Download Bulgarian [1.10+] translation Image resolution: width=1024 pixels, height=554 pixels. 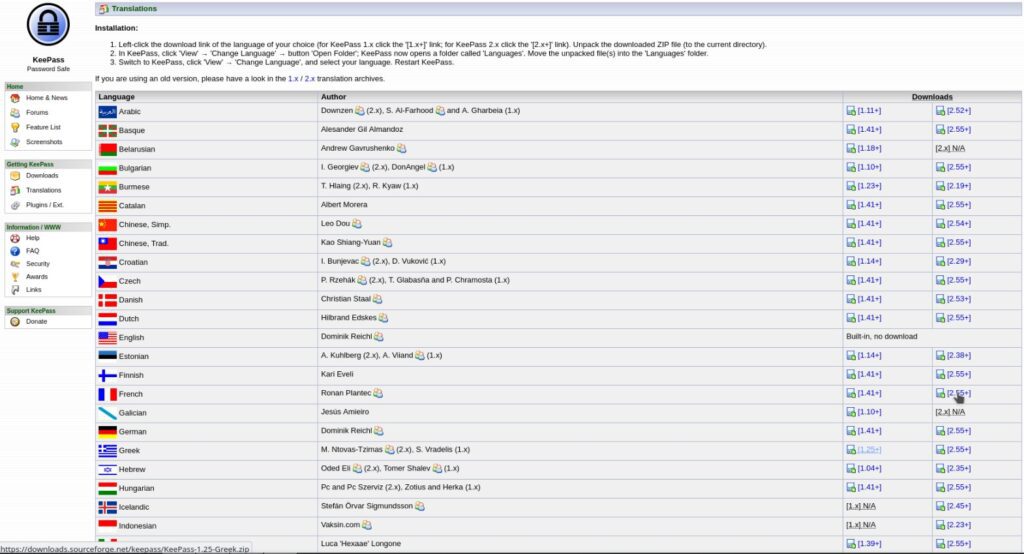click(869, 167)
